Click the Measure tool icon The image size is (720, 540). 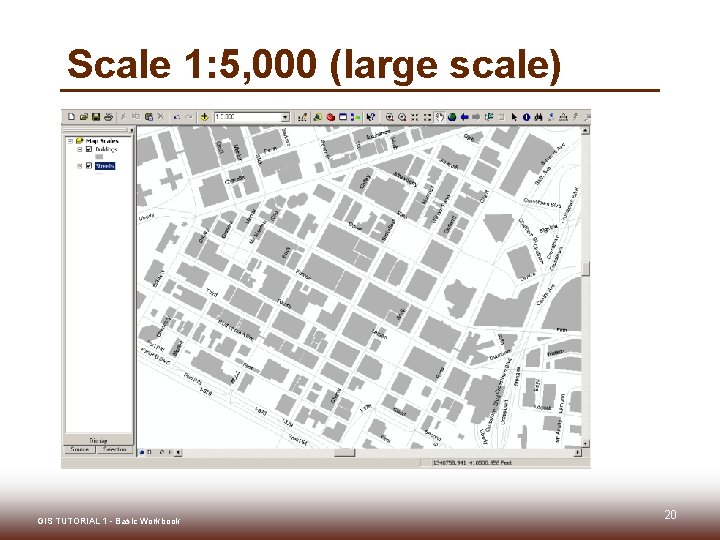click(563, 117)
